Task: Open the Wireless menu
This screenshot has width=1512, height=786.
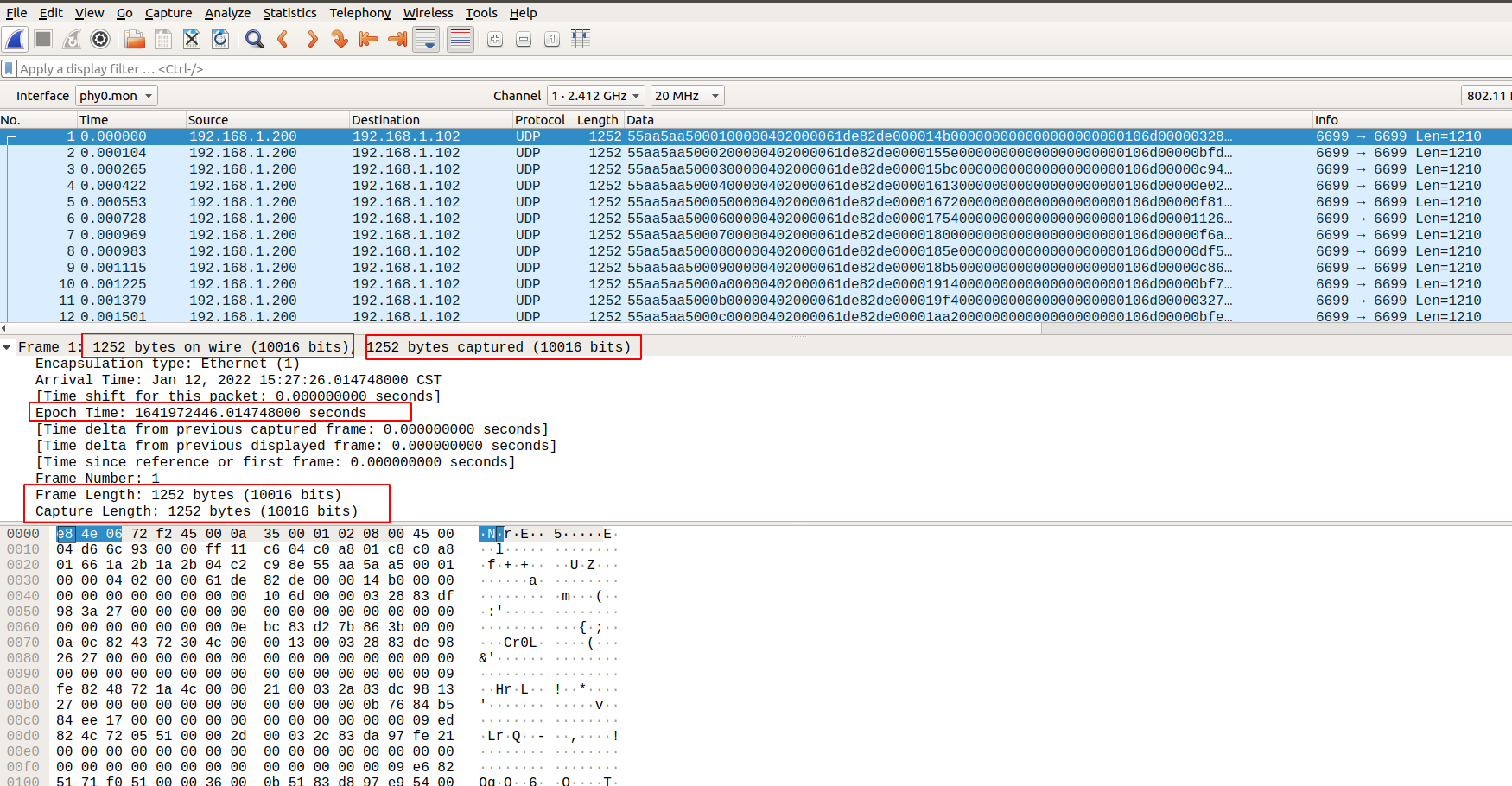Action: pos(428,13)
